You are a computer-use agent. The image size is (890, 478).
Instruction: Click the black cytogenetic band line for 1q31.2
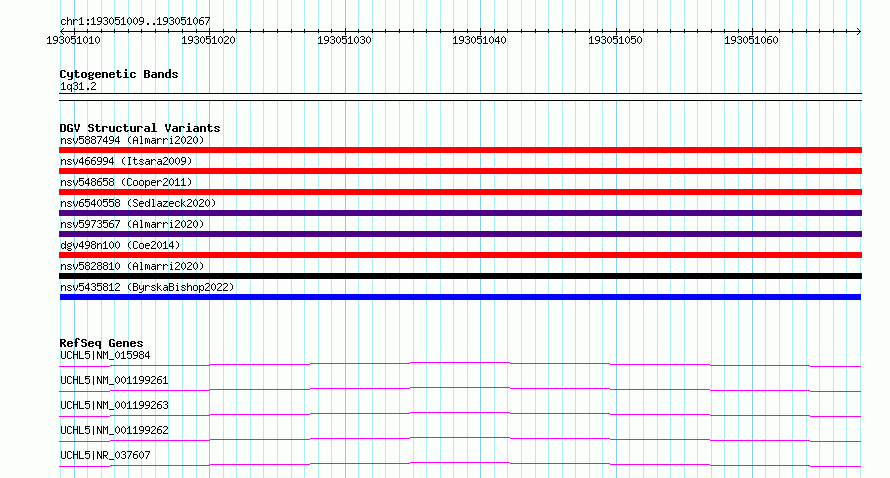point(460,97)
